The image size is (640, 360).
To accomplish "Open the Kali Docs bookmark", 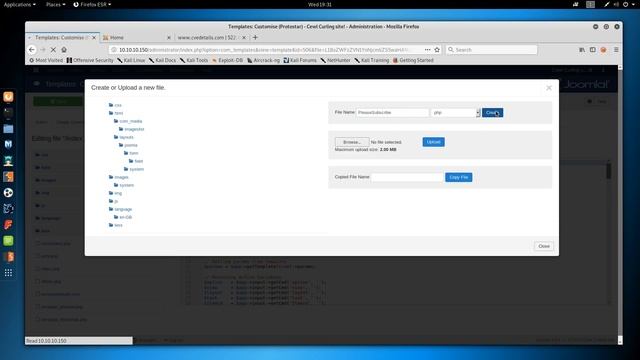I will pos(162,60).
